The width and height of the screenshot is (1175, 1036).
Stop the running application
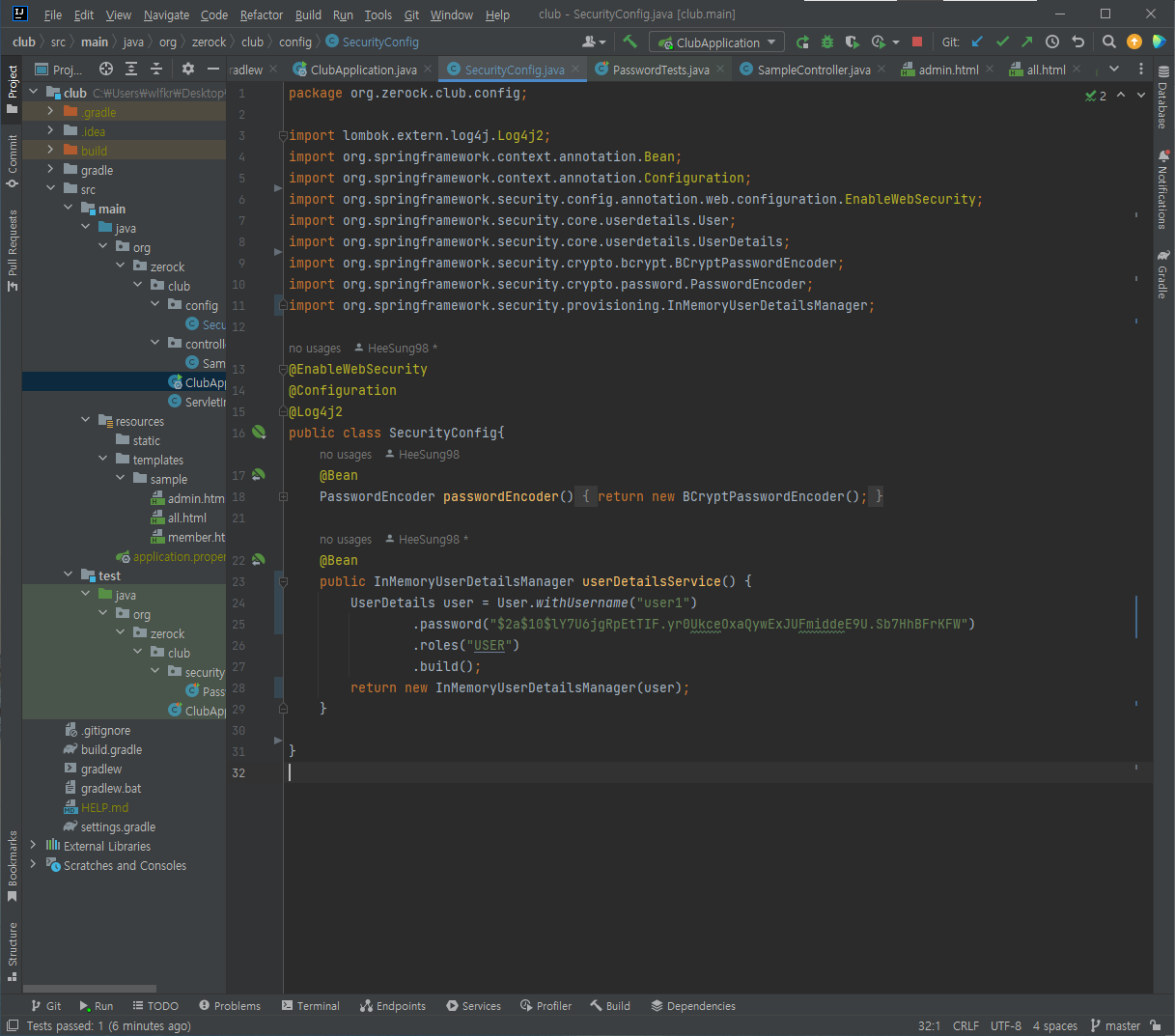tap(917, 42)
